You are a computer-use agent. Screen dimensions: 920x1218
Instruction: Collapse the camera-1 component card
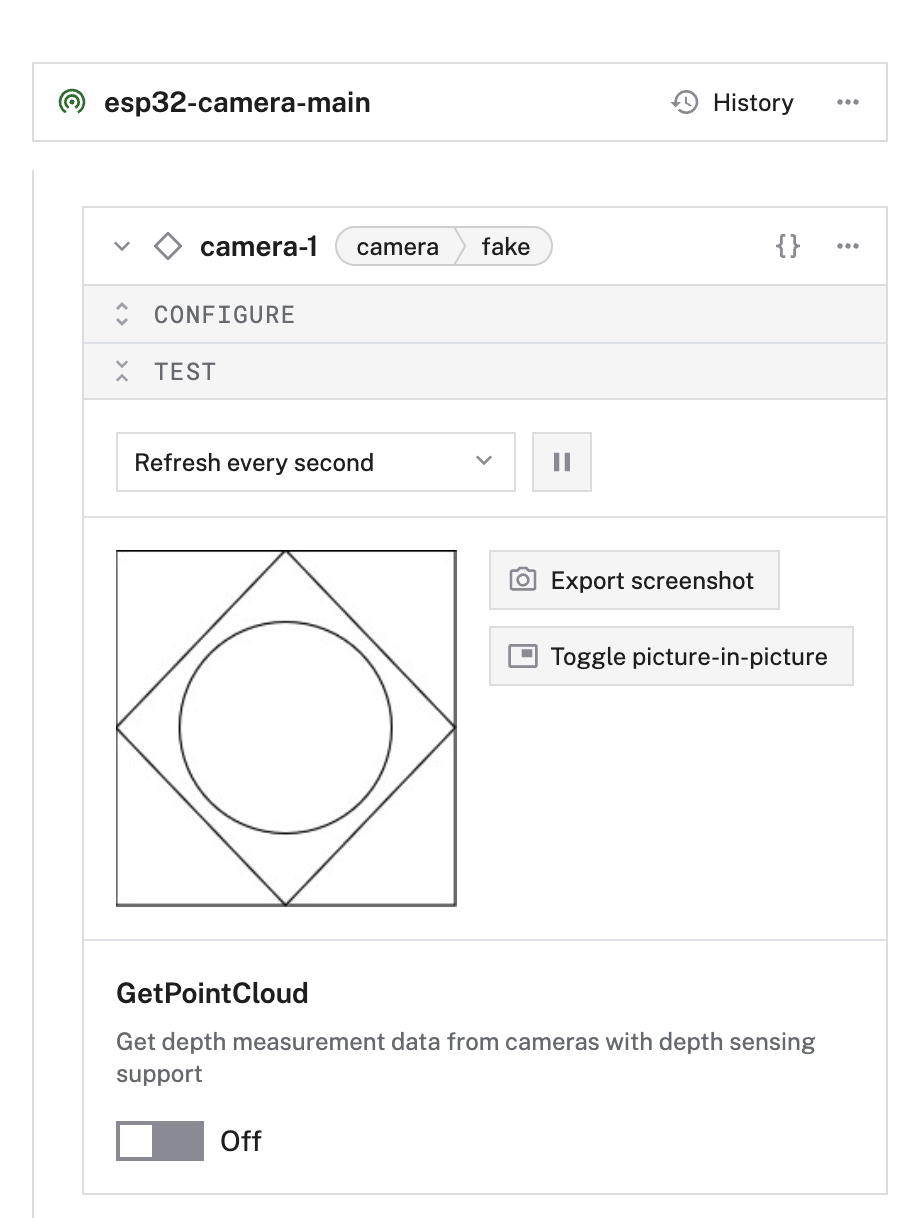(x=122, y=247)
